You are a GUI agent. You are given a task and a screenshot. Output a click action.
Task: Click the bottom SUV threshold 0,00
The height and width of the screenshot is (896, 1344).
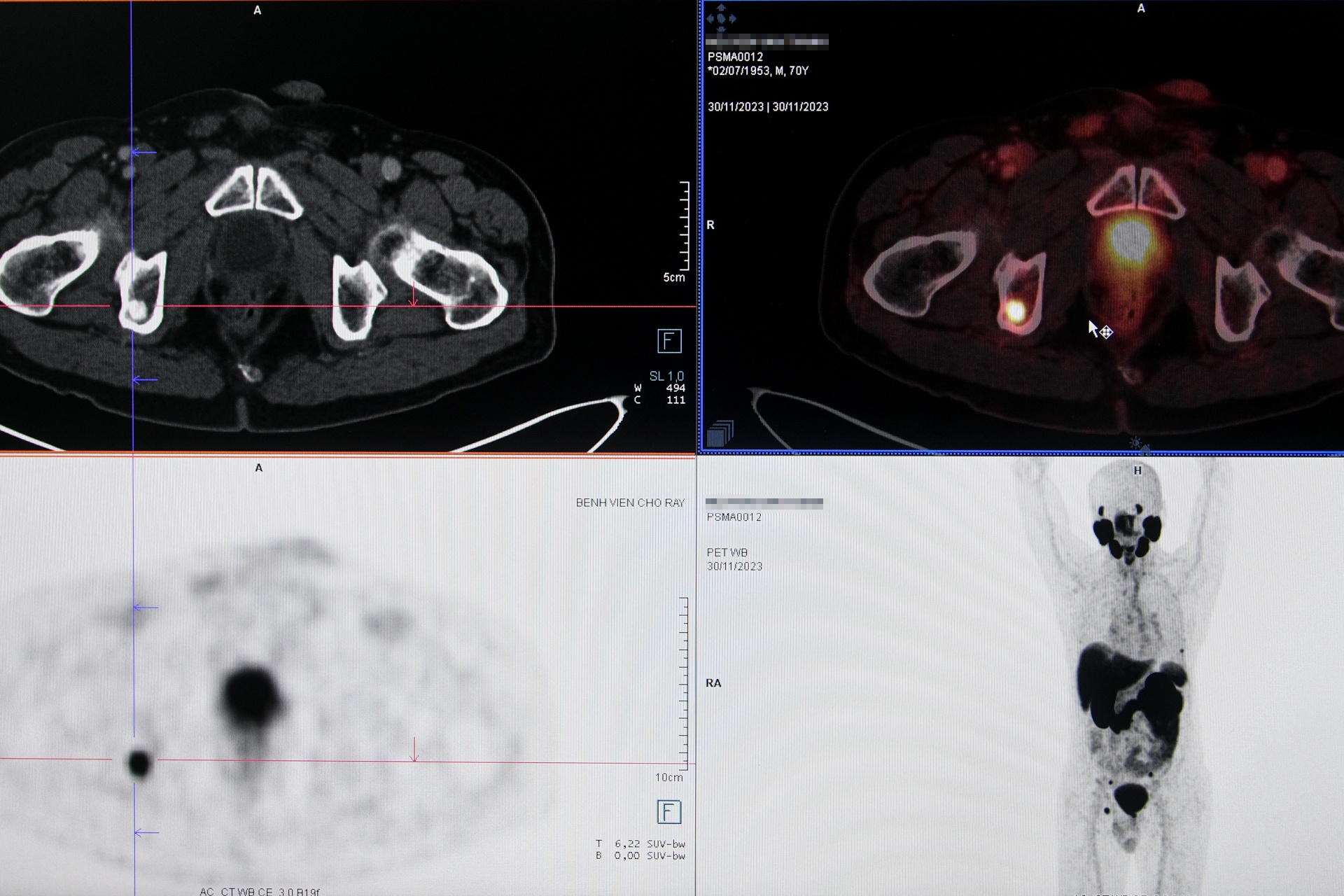coord(627,855)
